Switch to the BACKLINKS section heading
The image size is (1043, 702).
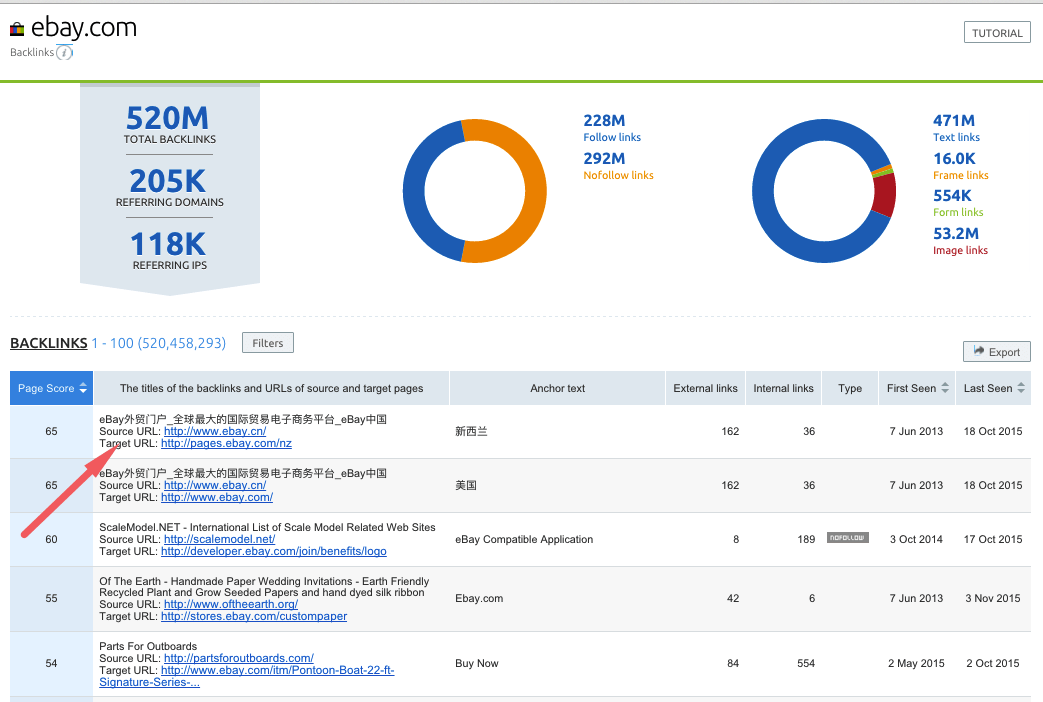[x=48, y=343]
